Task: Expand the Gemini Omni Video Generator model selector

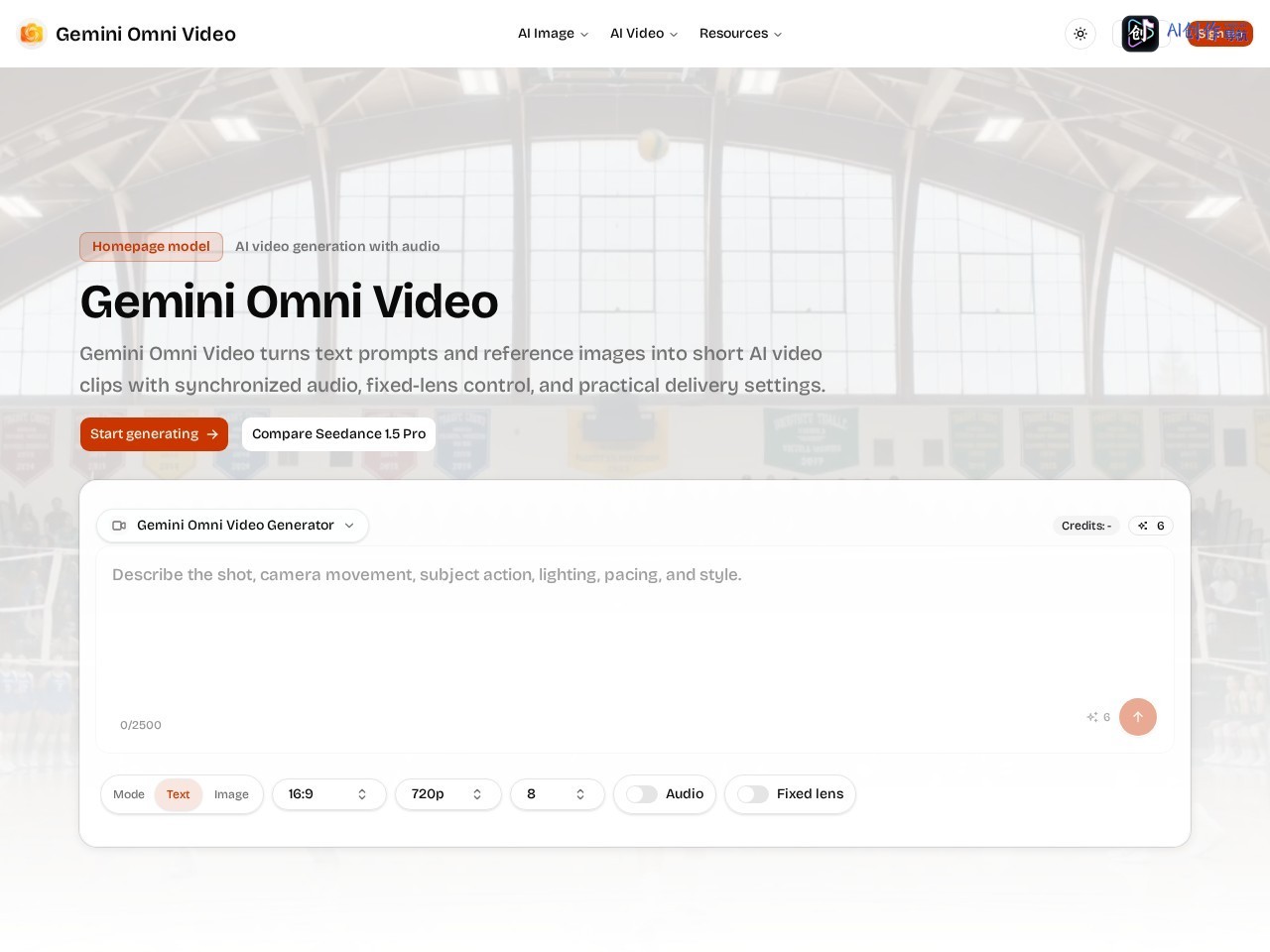Action: (x=233, y=526)
